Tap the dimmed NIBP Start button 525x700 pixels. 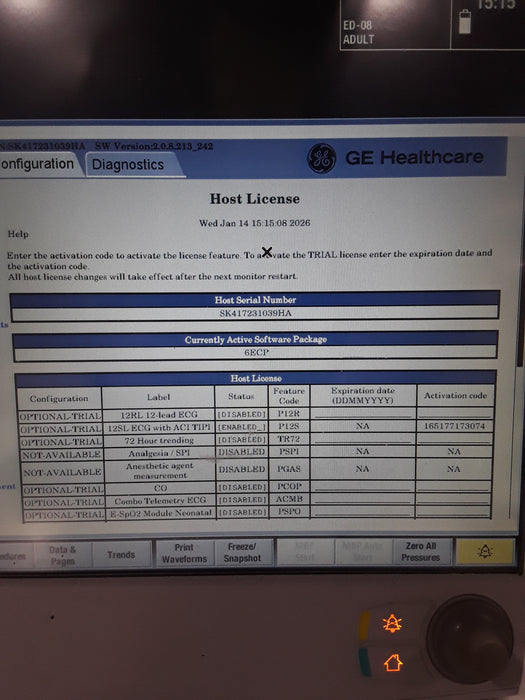[305, 552]
